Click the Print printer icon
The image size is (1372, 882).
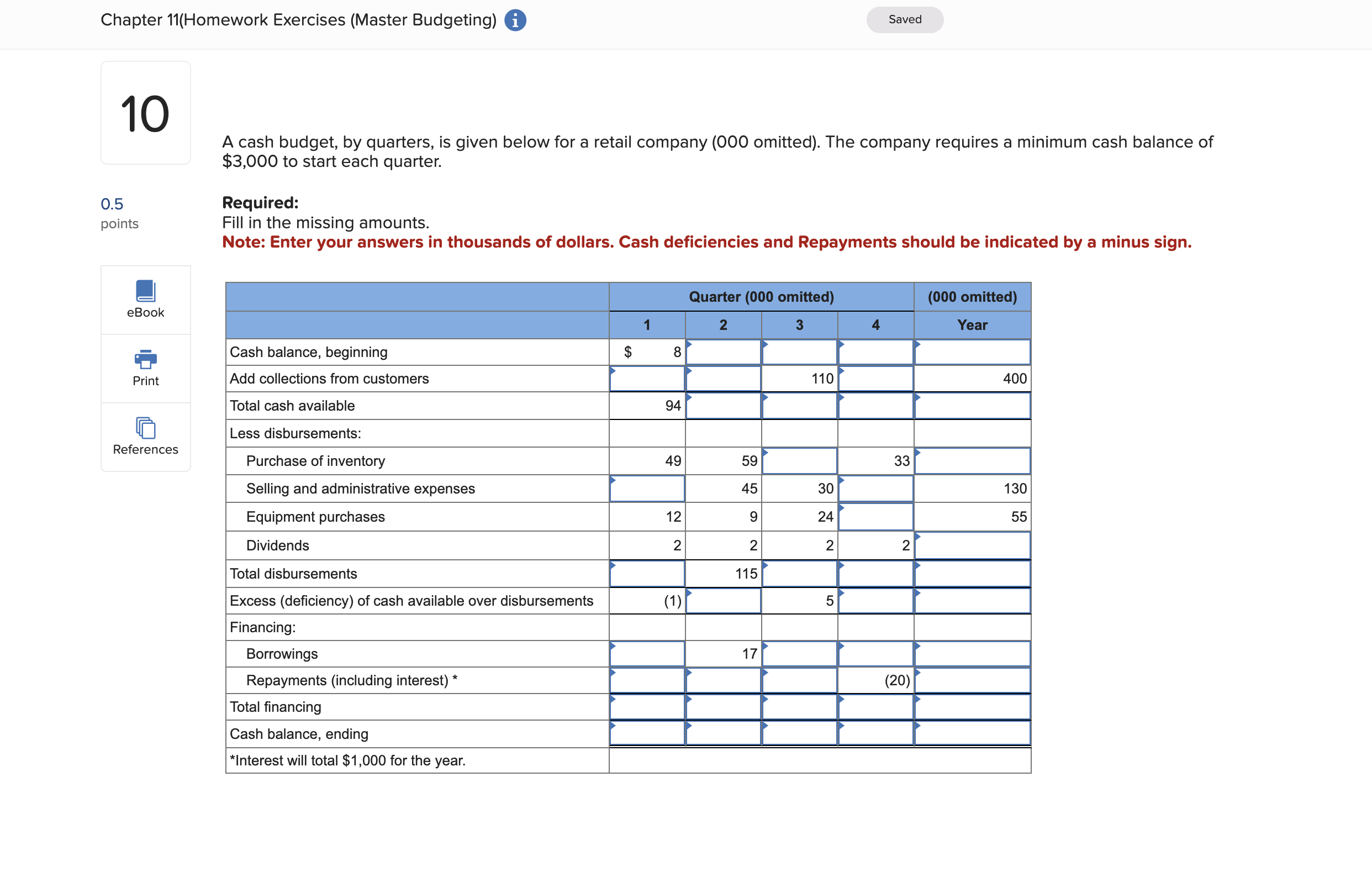pos(145,360)
